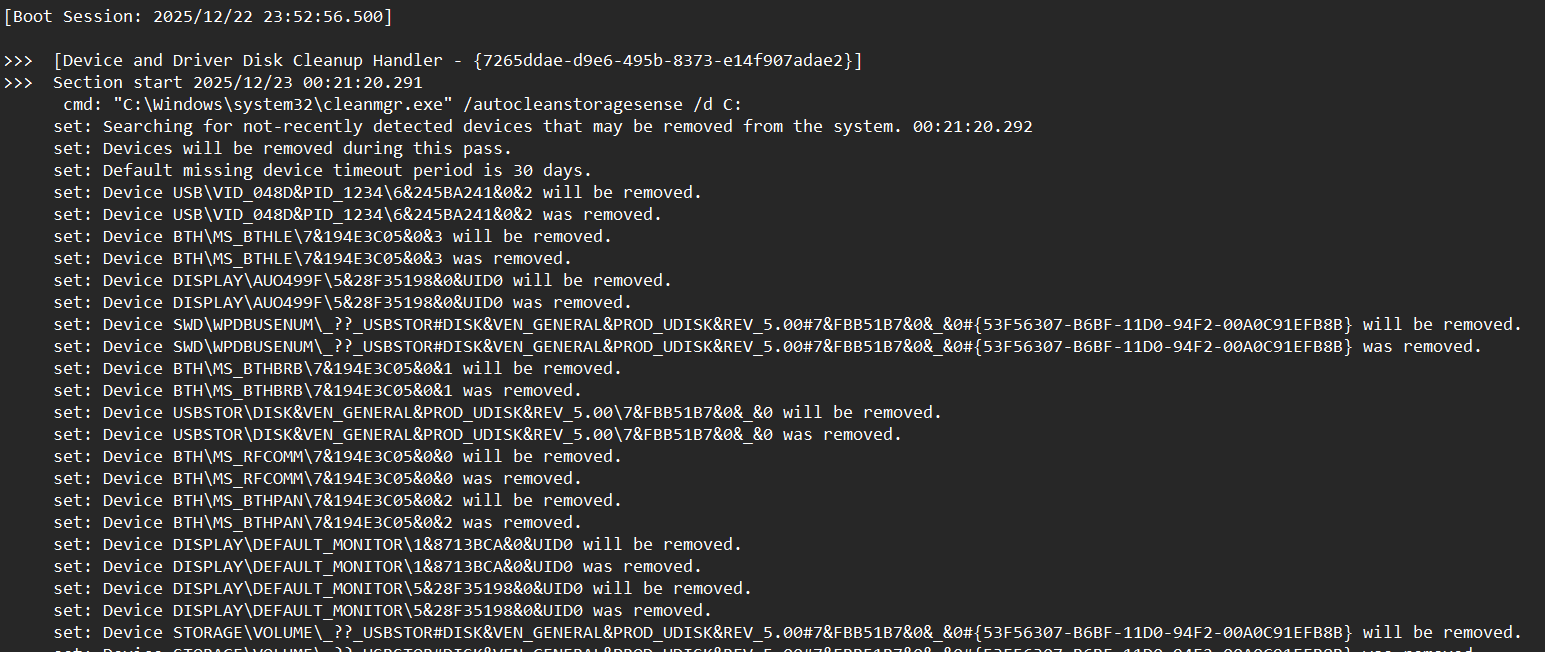Click the SWD\WPDBUSENUM 'will be removed' line
Image resolution: width=1545 pixels, height=652 pixels.
pos(787,325)
